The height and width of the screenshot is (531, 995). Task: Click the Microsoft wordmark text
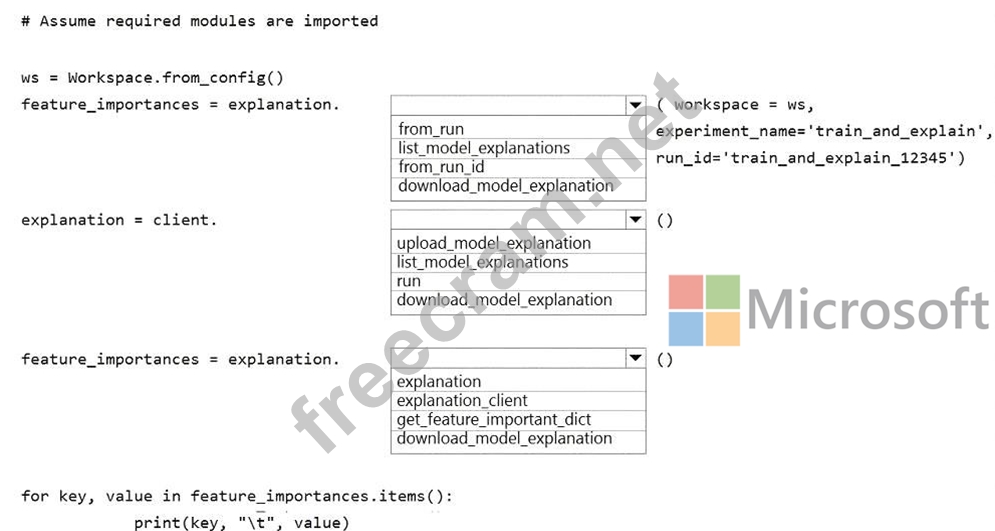(x=867, y=309)
